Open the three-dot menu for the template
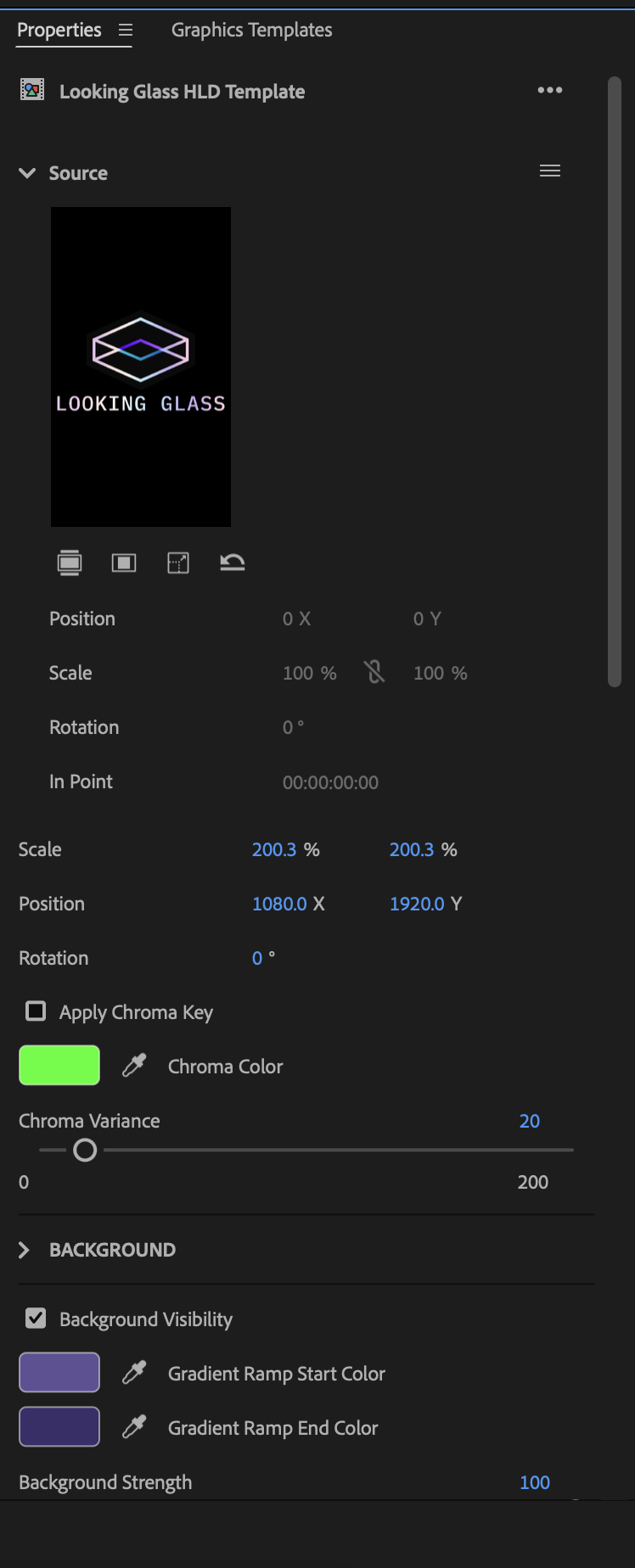This screenshot has width=635, height=1568. 550,91
